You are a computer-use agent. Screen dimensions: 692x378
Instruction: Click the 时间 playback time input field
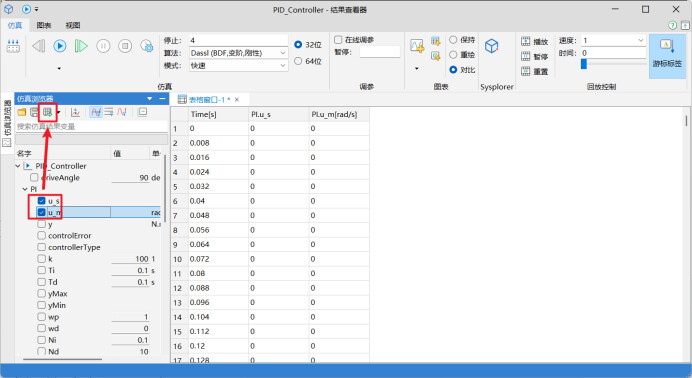click(613, 53)
